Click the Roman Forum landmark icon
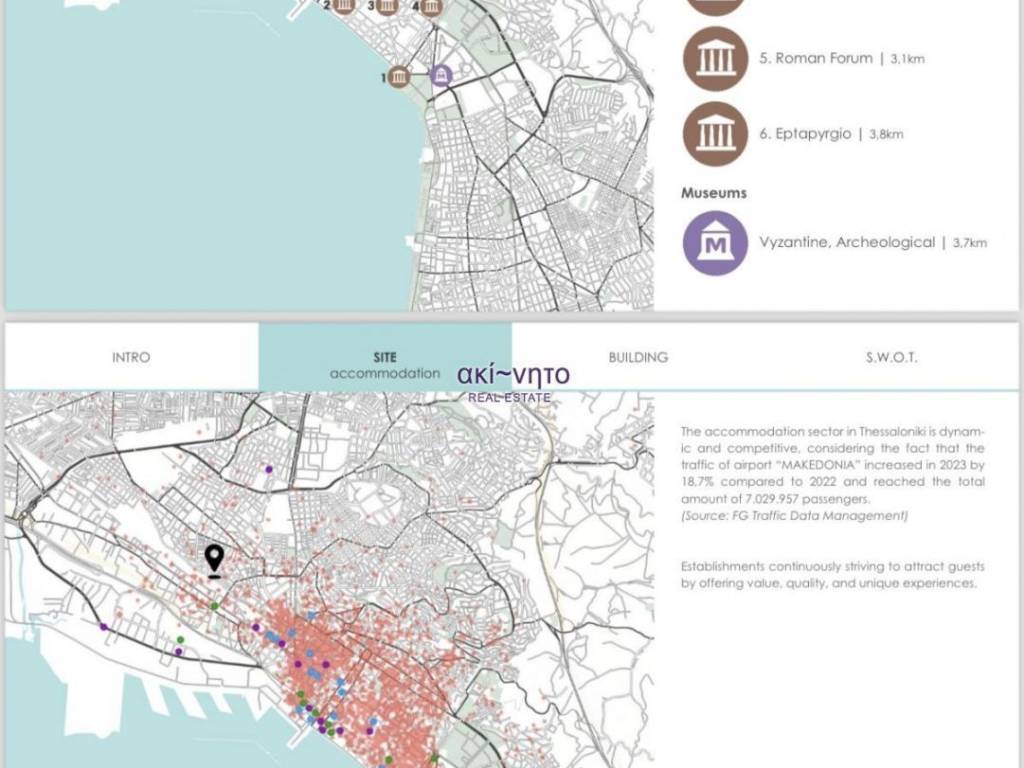The width and height of the screenshot is (1024, 768). tap(715, 59)
